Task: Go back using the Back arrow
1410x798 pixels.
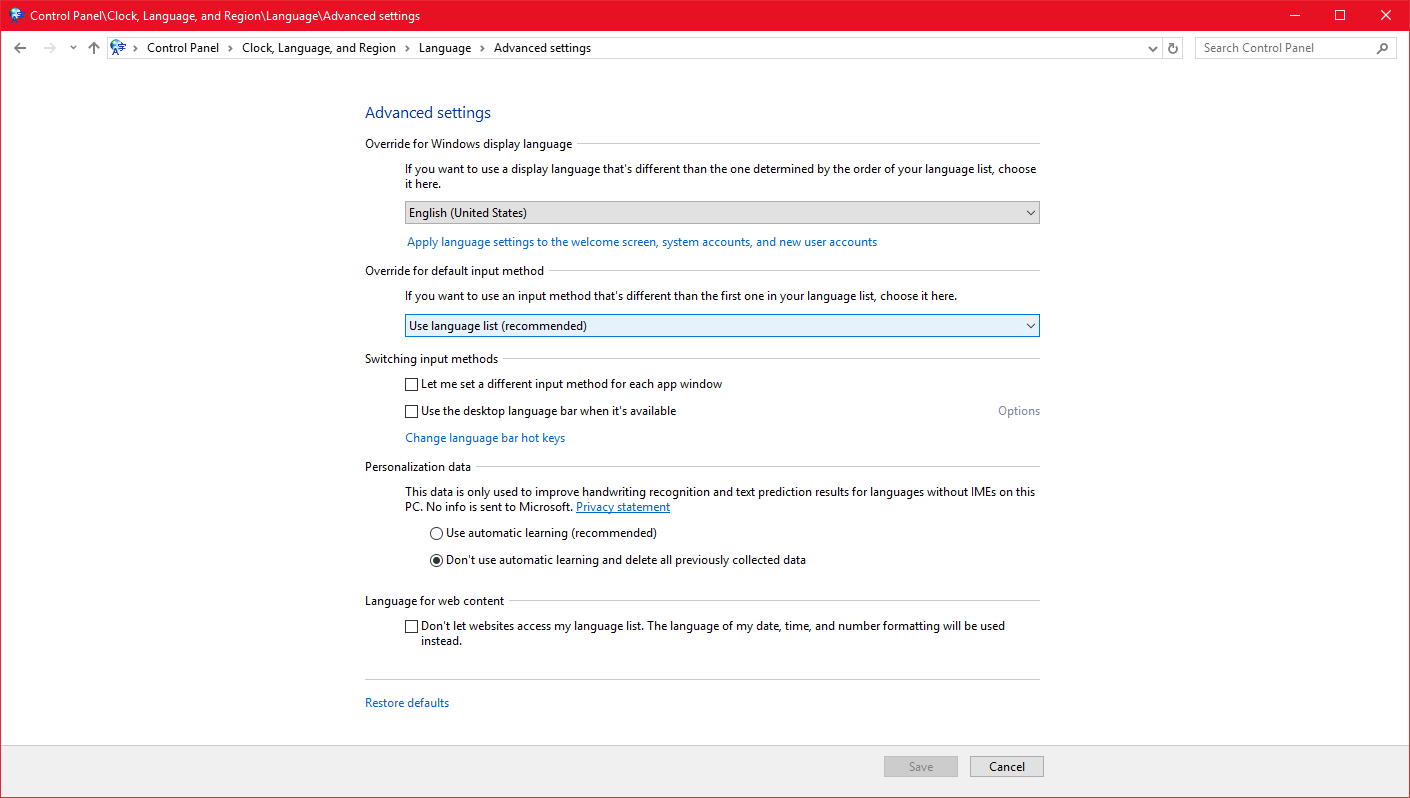Action: coord(20,48)
